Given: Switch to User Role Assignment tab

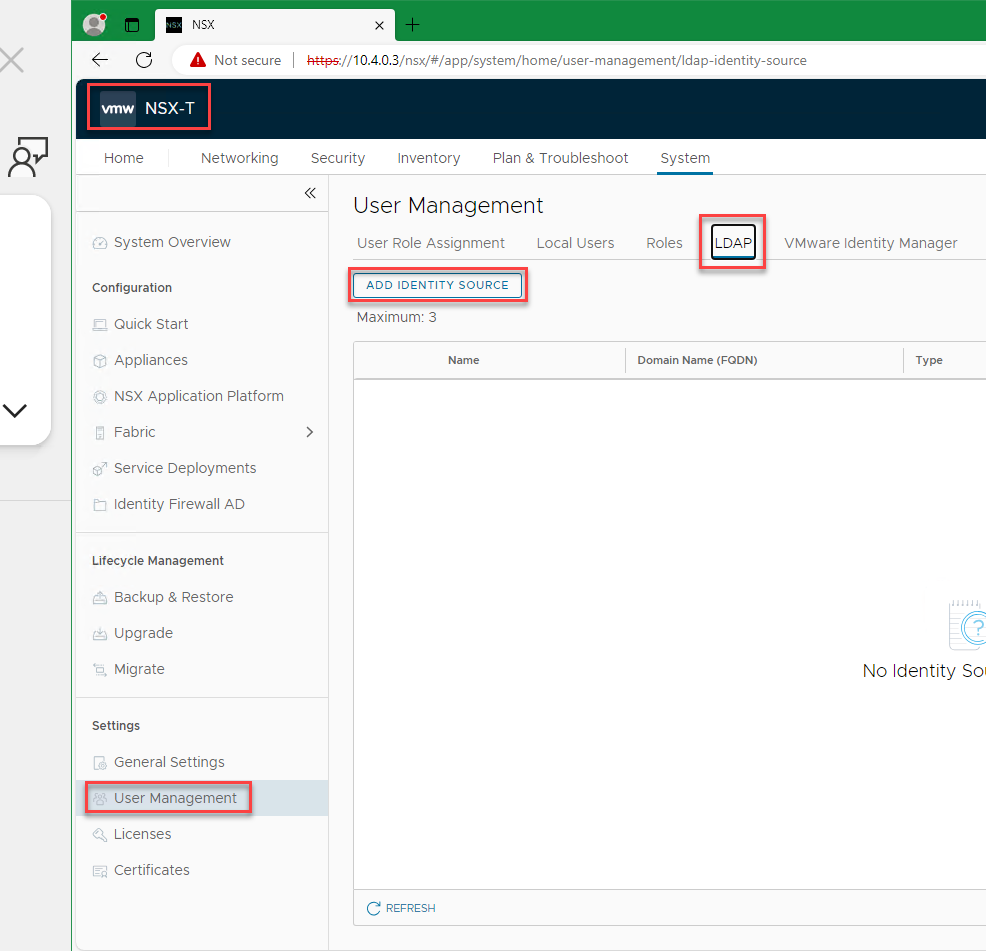Looking at the screenshot, I should (431, 243).
